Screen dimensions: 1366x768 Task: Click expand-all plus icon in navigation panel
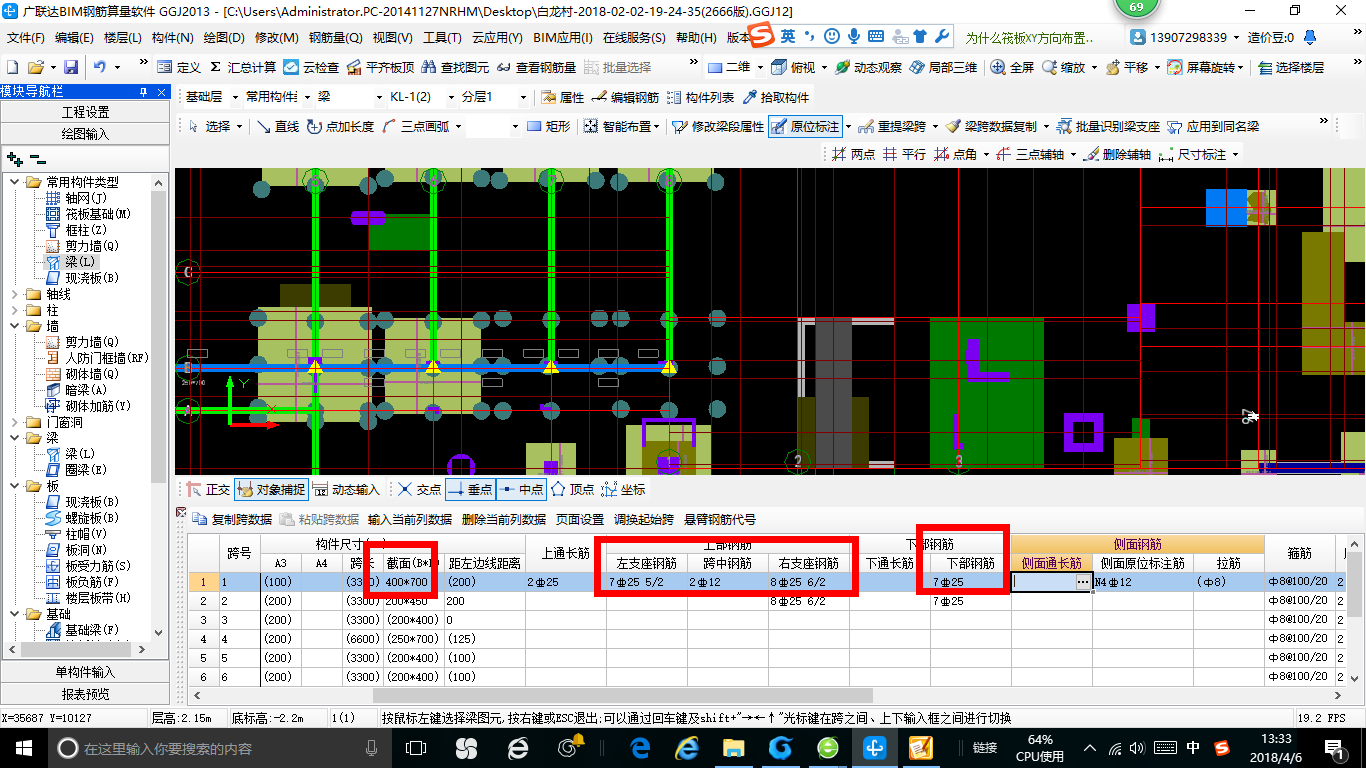tap(15, 159)
